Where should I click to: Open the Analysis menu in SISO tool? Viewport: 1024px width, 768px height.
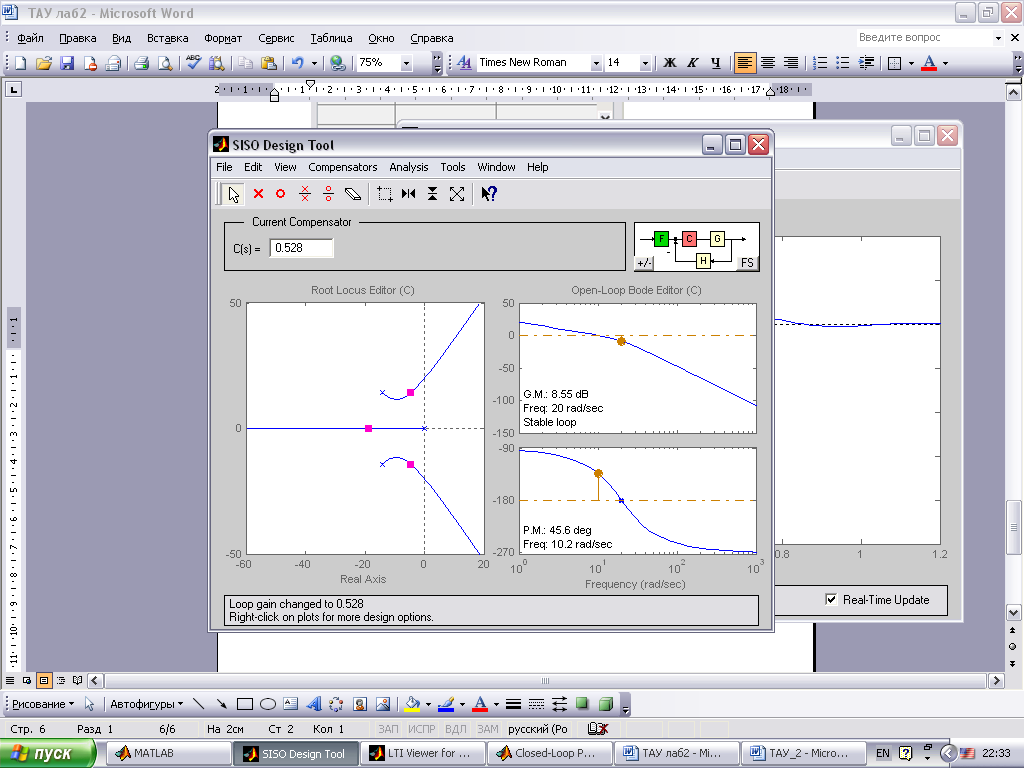pos(409,167)
